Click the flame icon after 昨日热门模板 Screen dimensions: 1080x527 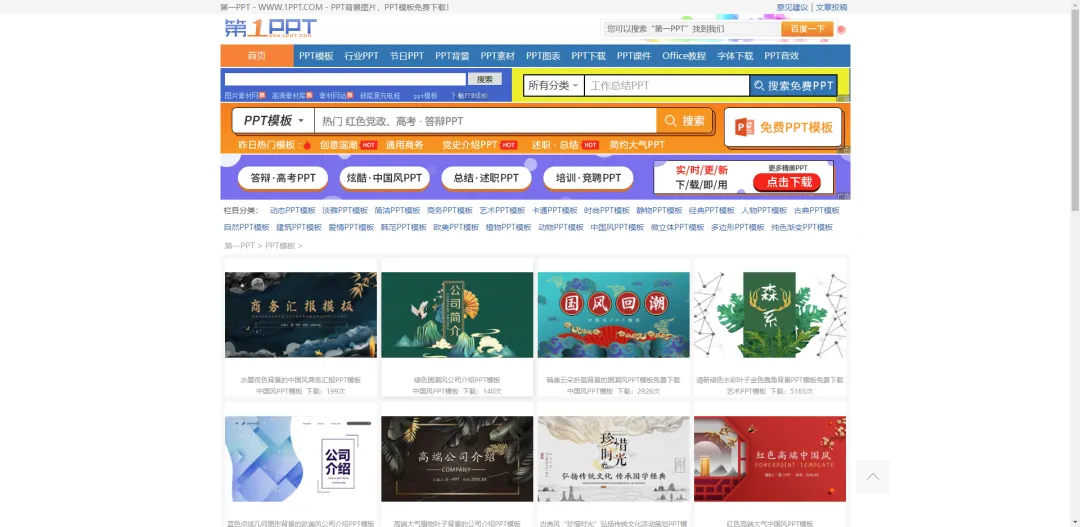pyautogui.click(x=307, y=145)
